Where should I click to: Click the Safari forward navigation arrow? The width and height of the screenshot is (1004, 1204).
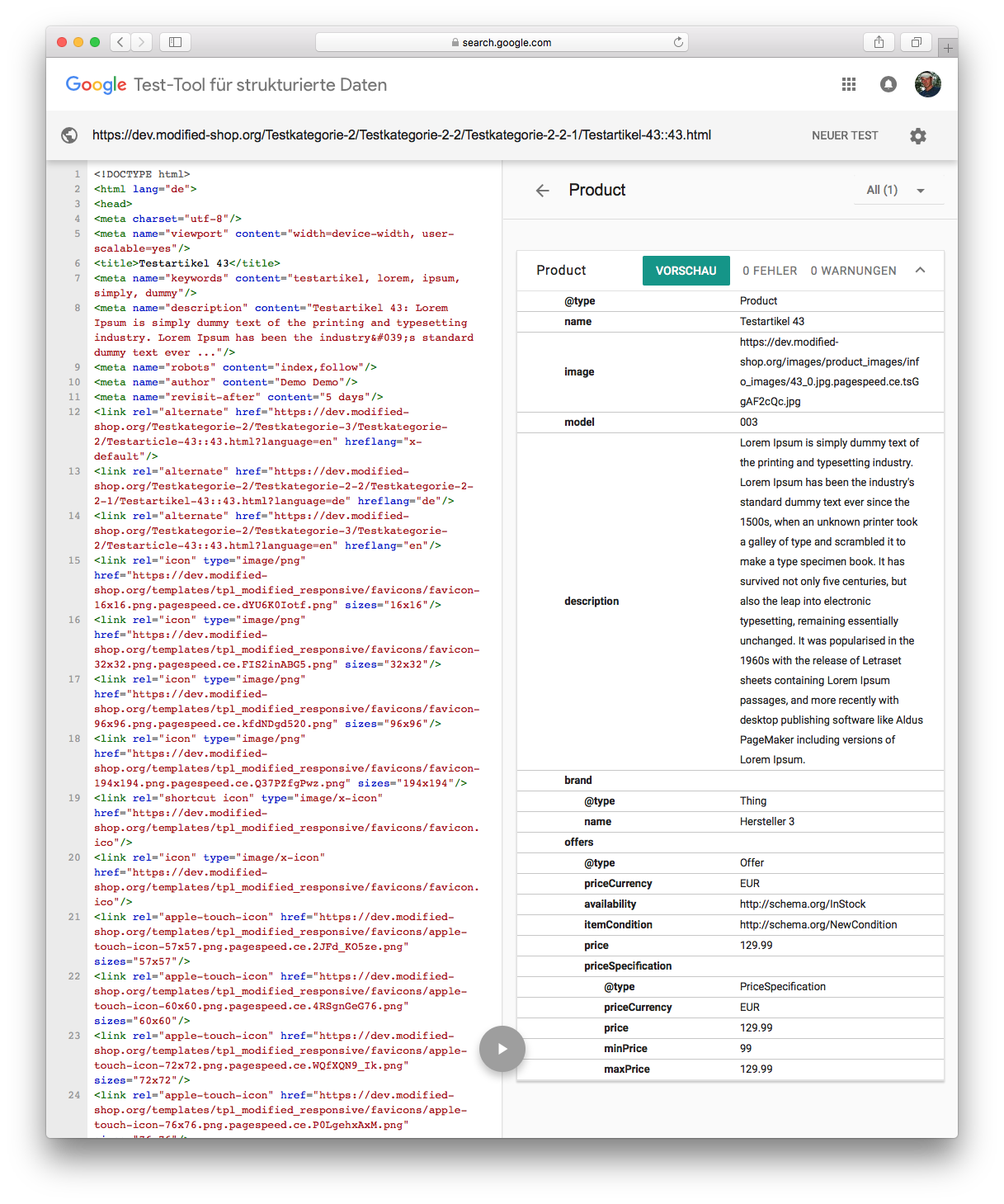pos(142,42)
